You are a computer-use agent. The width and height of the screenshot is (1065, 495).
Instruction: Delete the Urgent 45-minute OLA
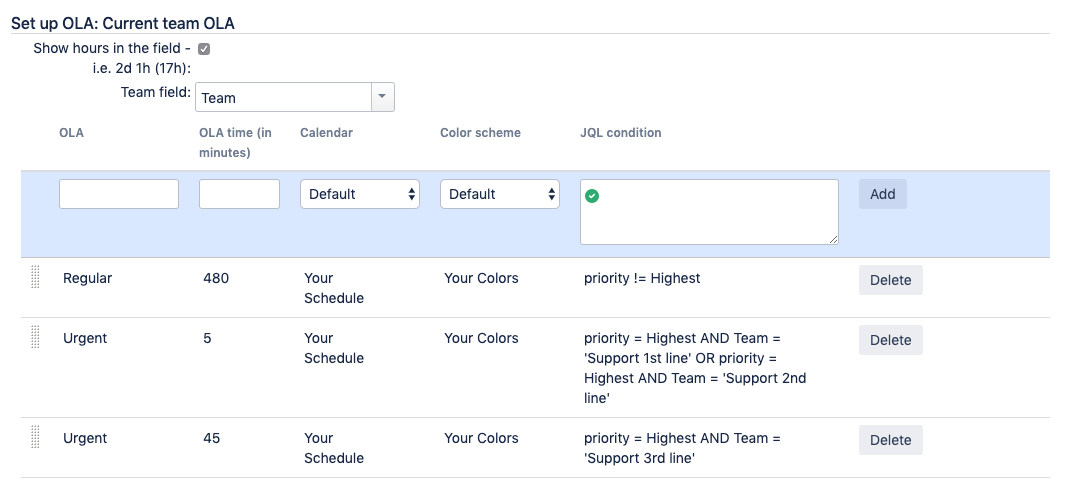(890, 440)
